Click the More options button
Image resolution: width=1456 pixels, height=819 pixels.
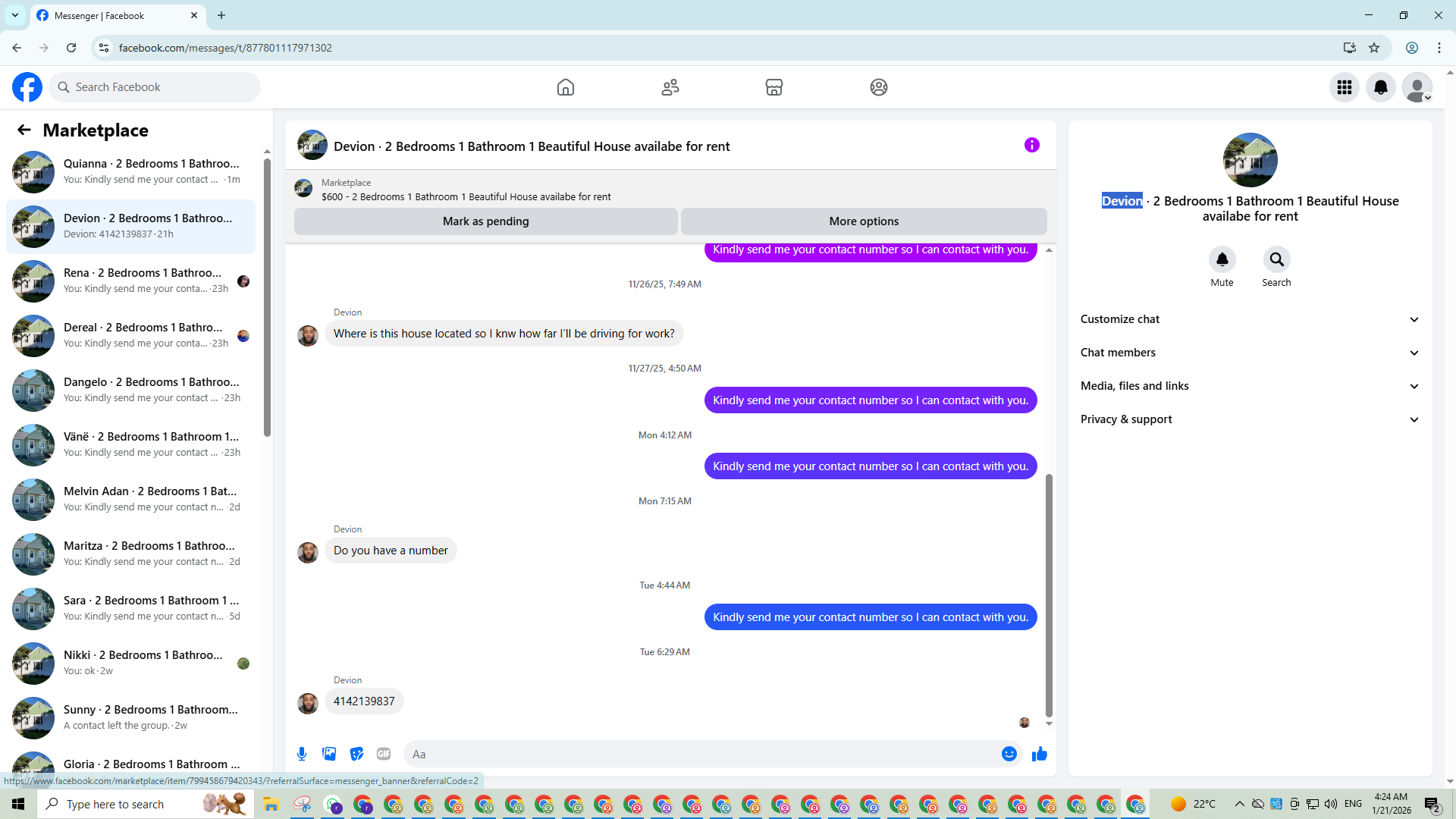tap(864, 221)
